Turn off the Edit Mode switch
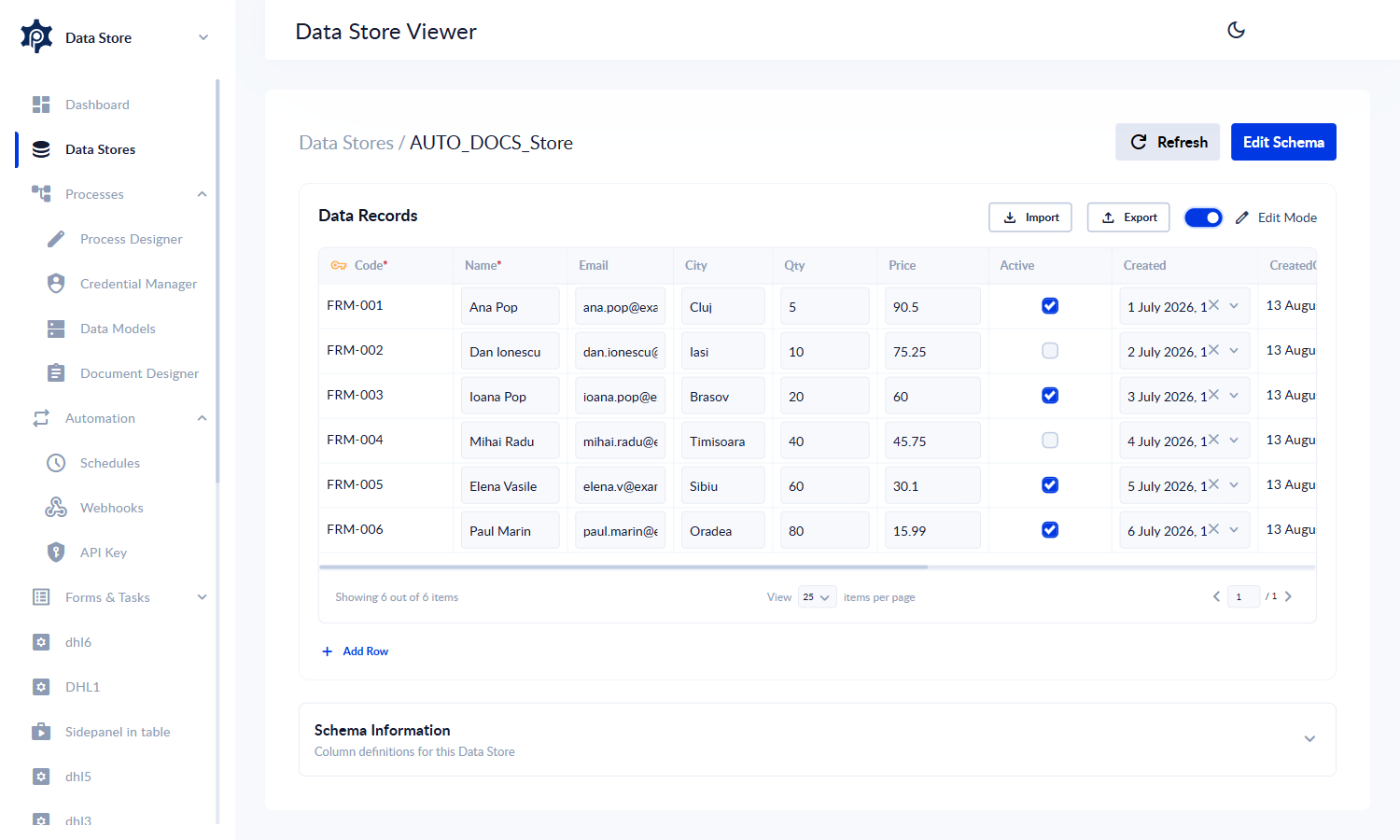 click(x=1203, y=217)
